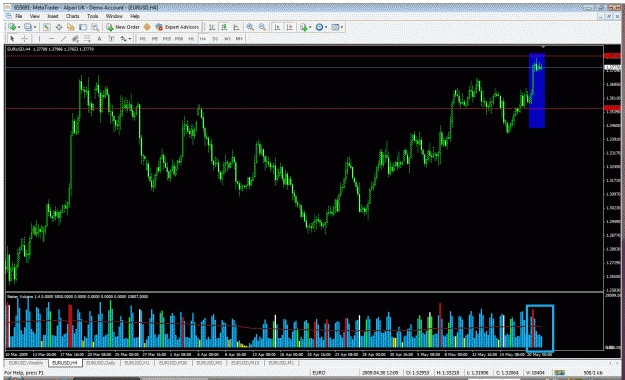
Task: Draw a horizontal line tool
Action: 51,39
